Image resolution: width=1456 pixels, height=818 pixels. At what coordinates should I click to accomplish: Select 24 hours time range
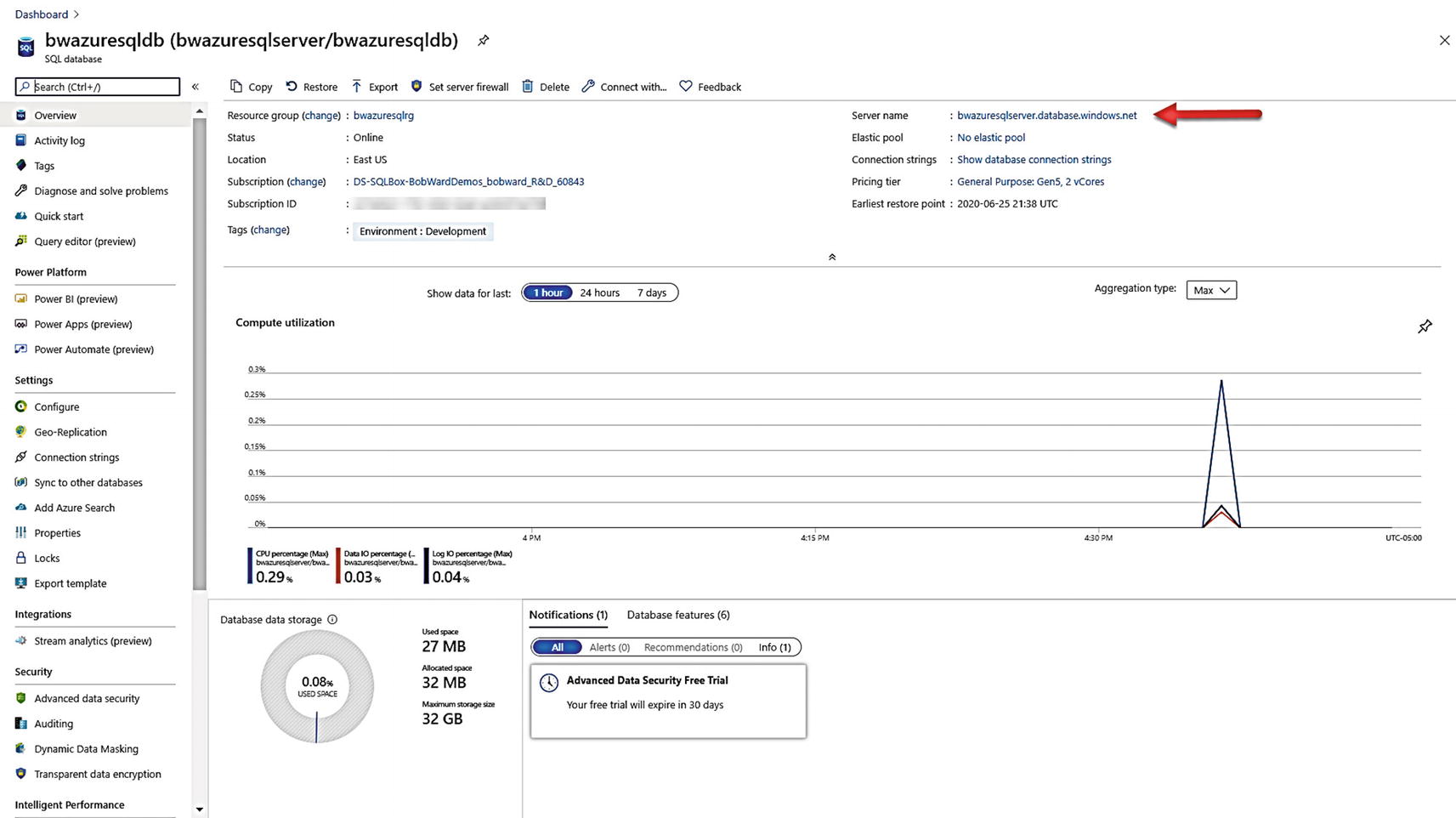(x=600, y=293)
